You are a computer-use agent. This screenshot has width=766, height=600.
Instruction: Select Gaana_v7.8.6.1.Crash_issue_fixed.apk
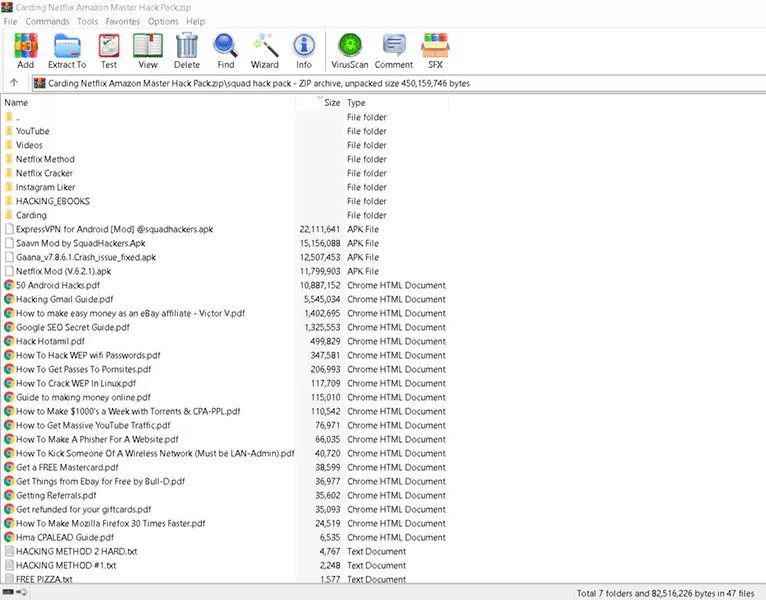(86, 257)
